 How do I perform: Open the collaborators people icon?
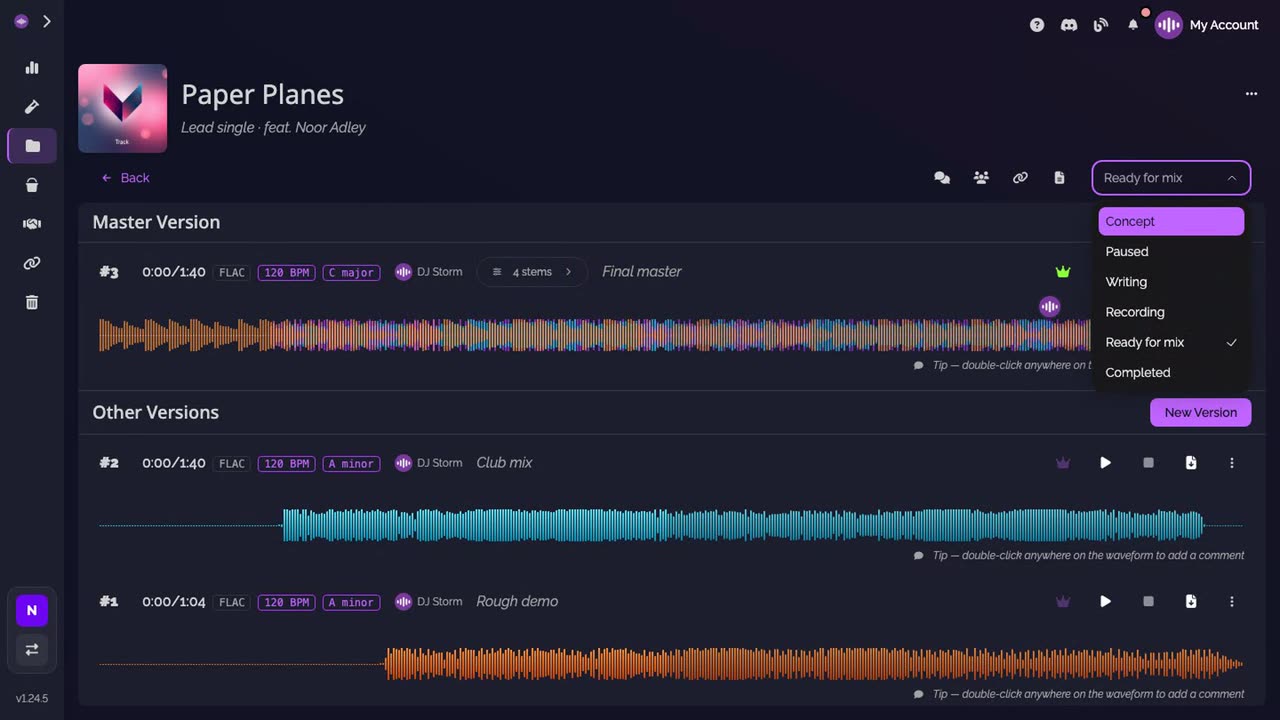[x=981, y=178]
